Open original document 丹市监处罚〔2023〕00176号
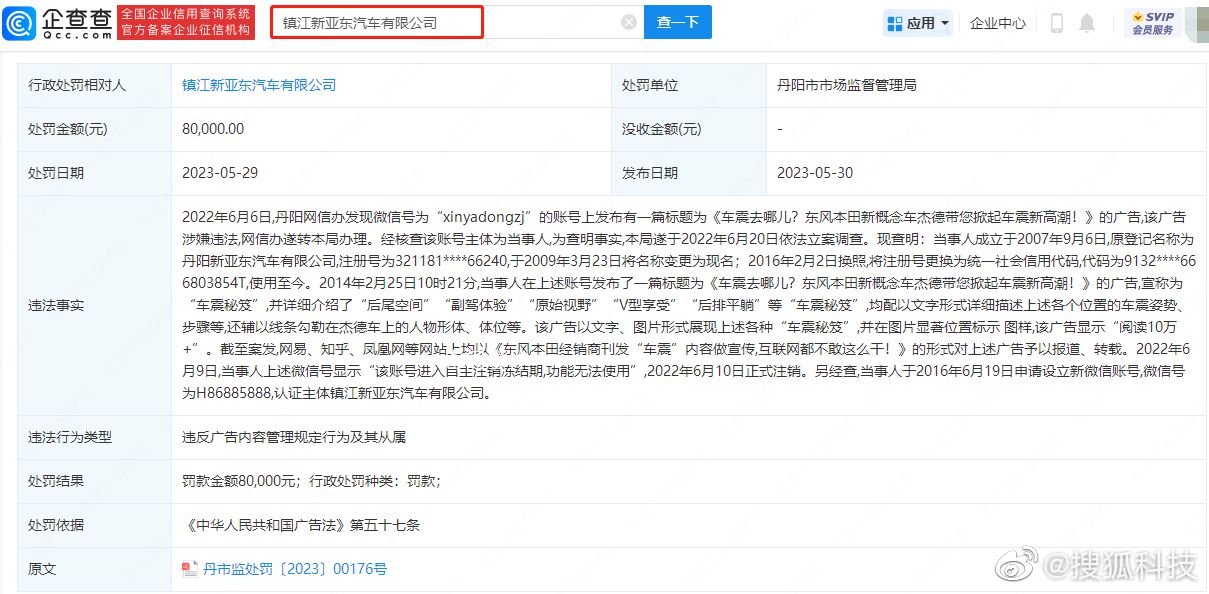 (x=294, y=569)
